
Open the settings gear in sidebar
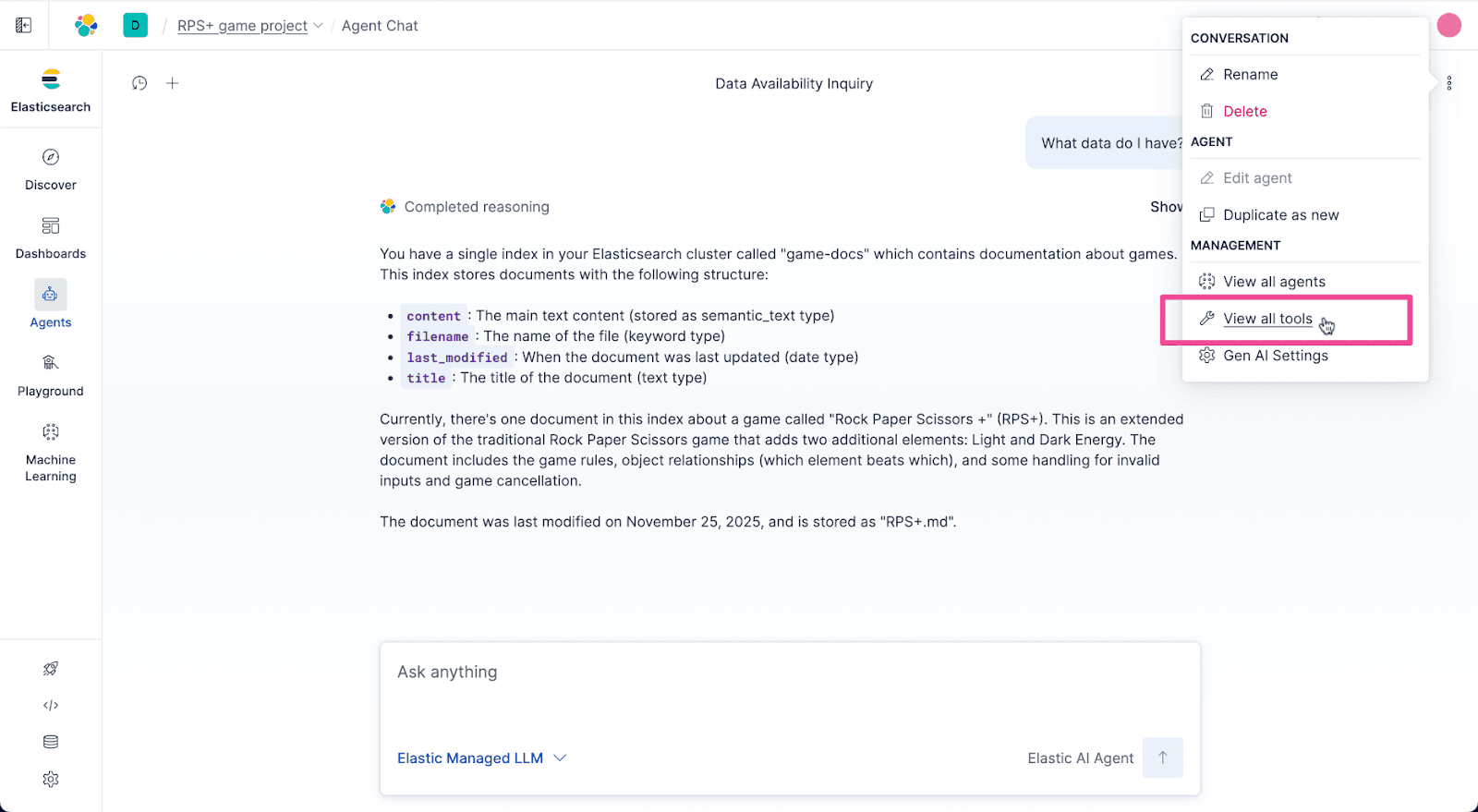pyautogui.click(x=51, y=780)
